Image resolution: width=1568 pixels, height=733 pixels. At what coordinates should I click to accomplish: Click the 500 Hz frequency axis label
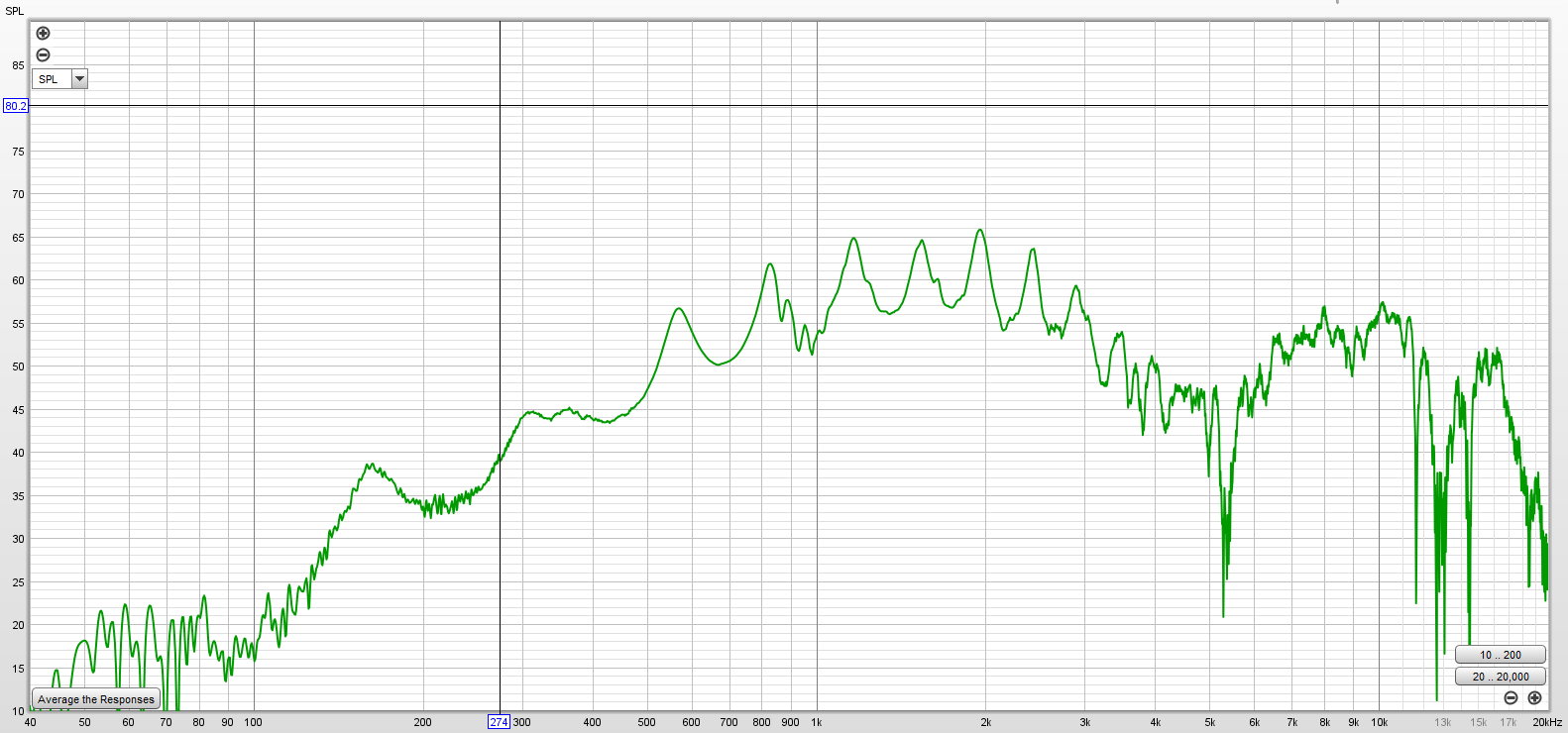tap(647, 722)
